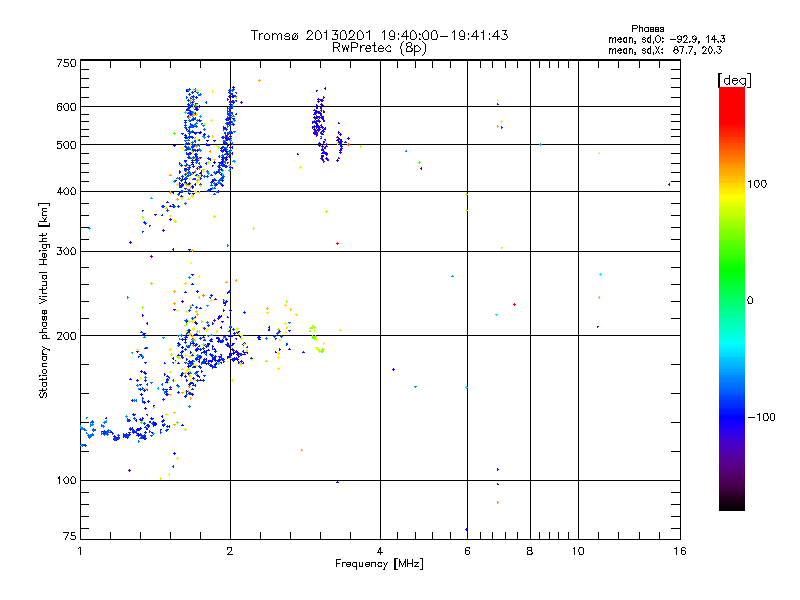Image resolution: width=800 pixels, height=600 pixels.
Task: Click the y-axis tick label '600'
Action: point(67,107)
